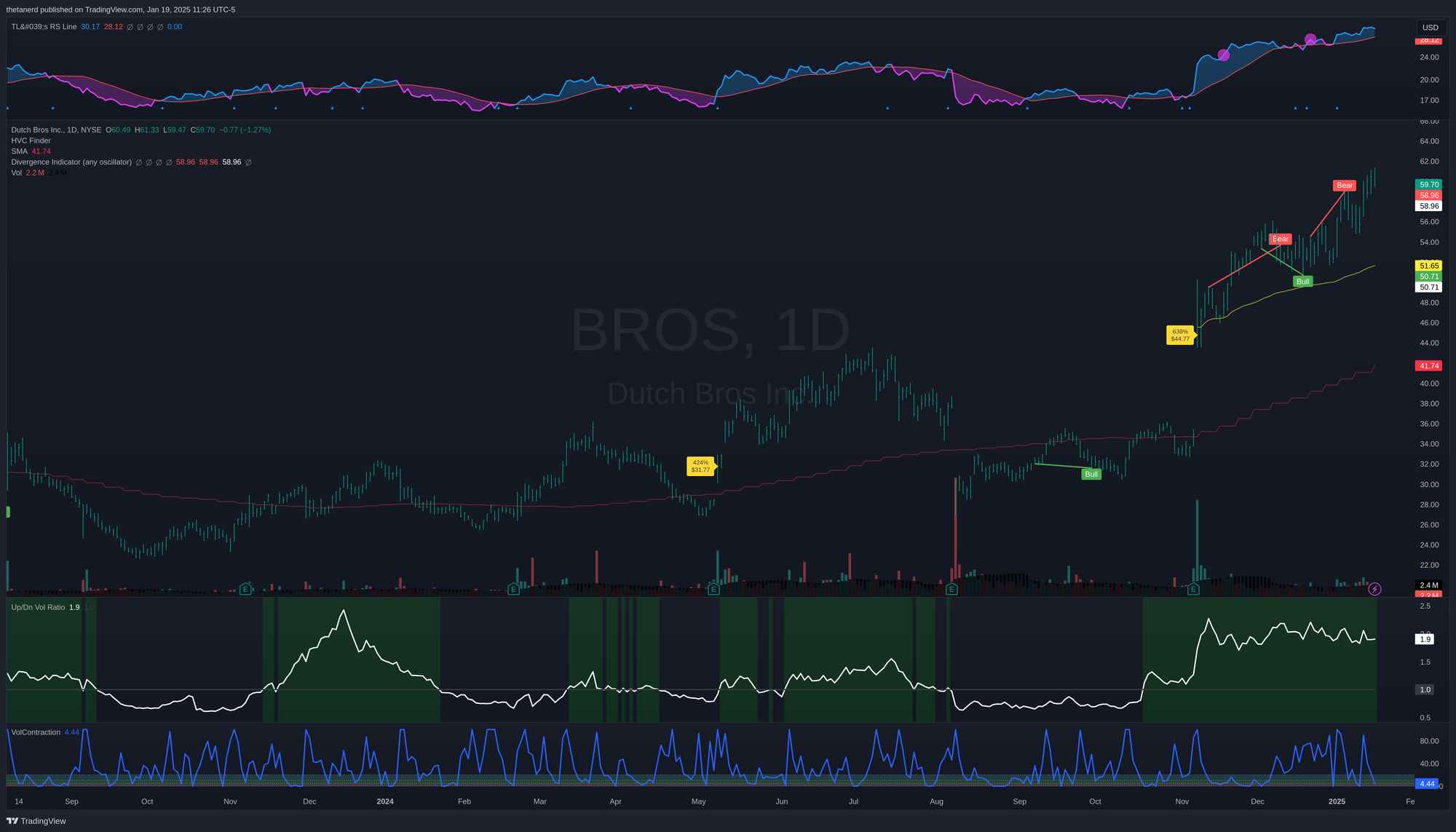Click the gray 1.0 ratio level tag
1456x832 pixels.
click(1425, 689)
